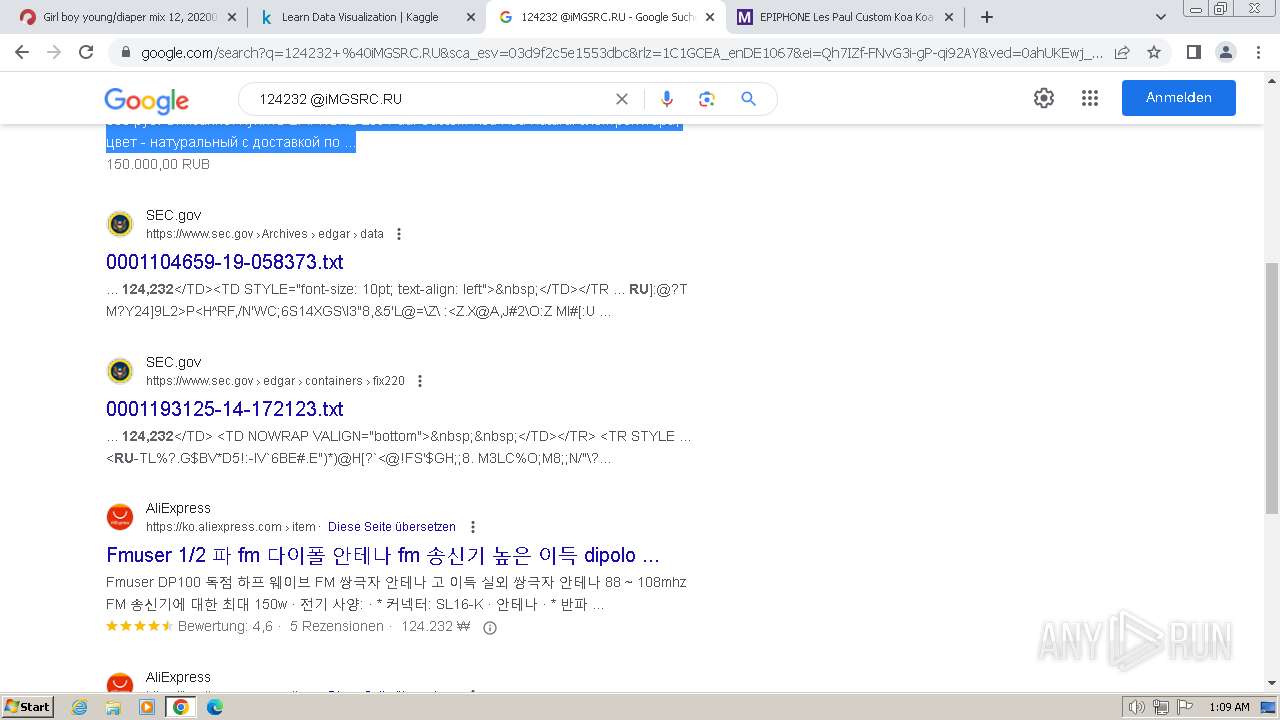
Task: Submit search with magnifier icon
Action: click(x=748, y=99)
